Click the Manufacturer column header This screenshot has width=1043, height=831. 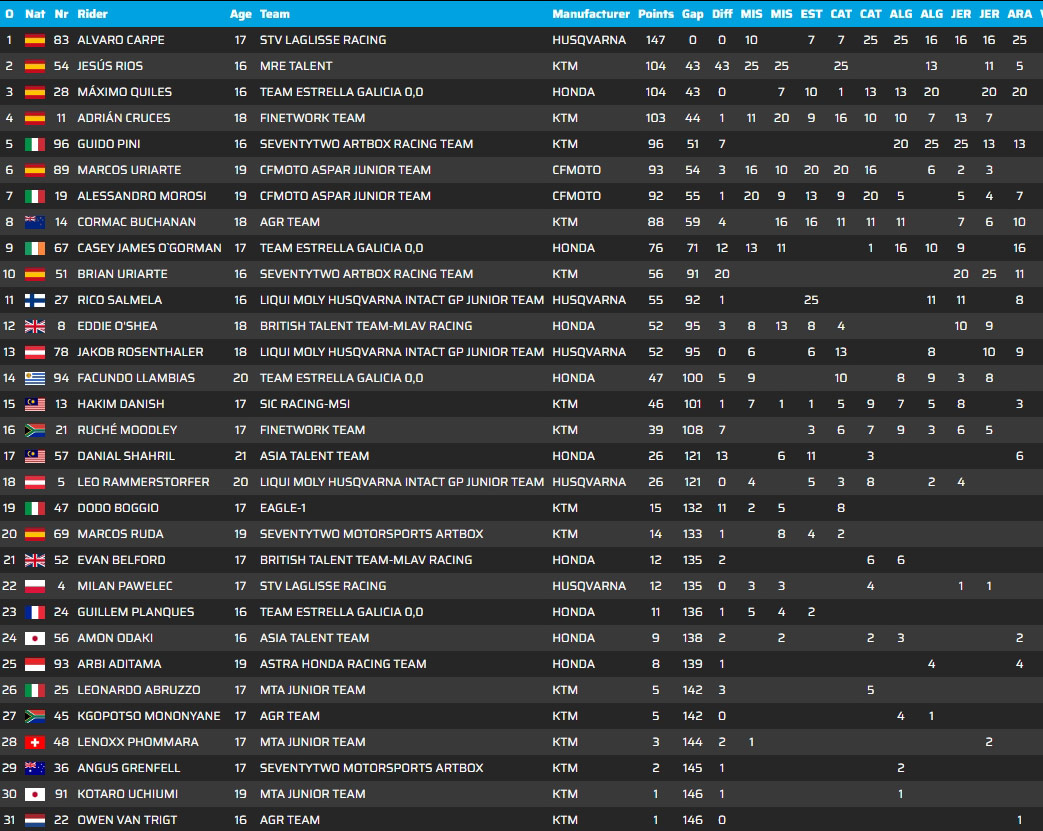[590, 14]
